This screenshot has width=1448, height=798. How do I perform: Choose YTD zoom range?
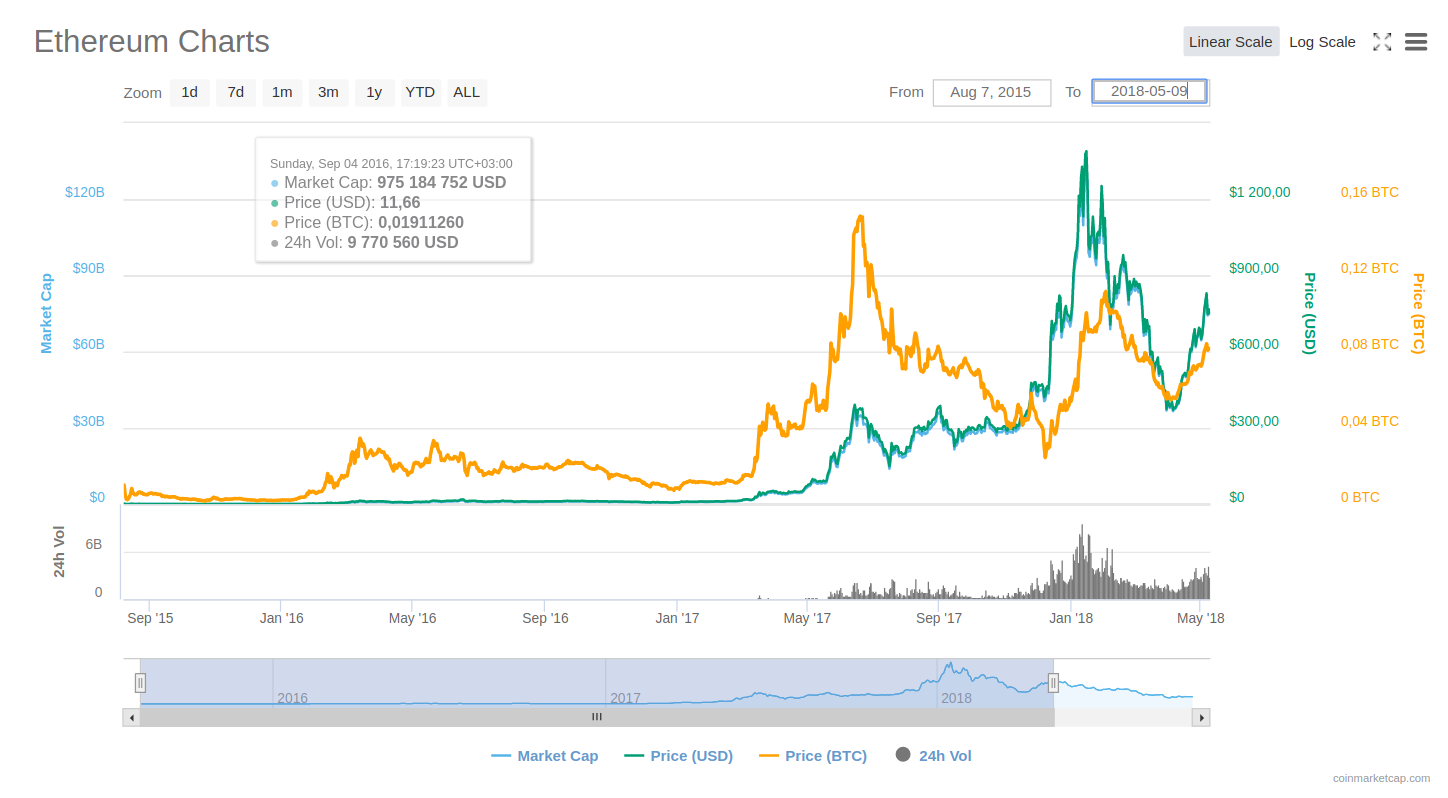[420, 92]
